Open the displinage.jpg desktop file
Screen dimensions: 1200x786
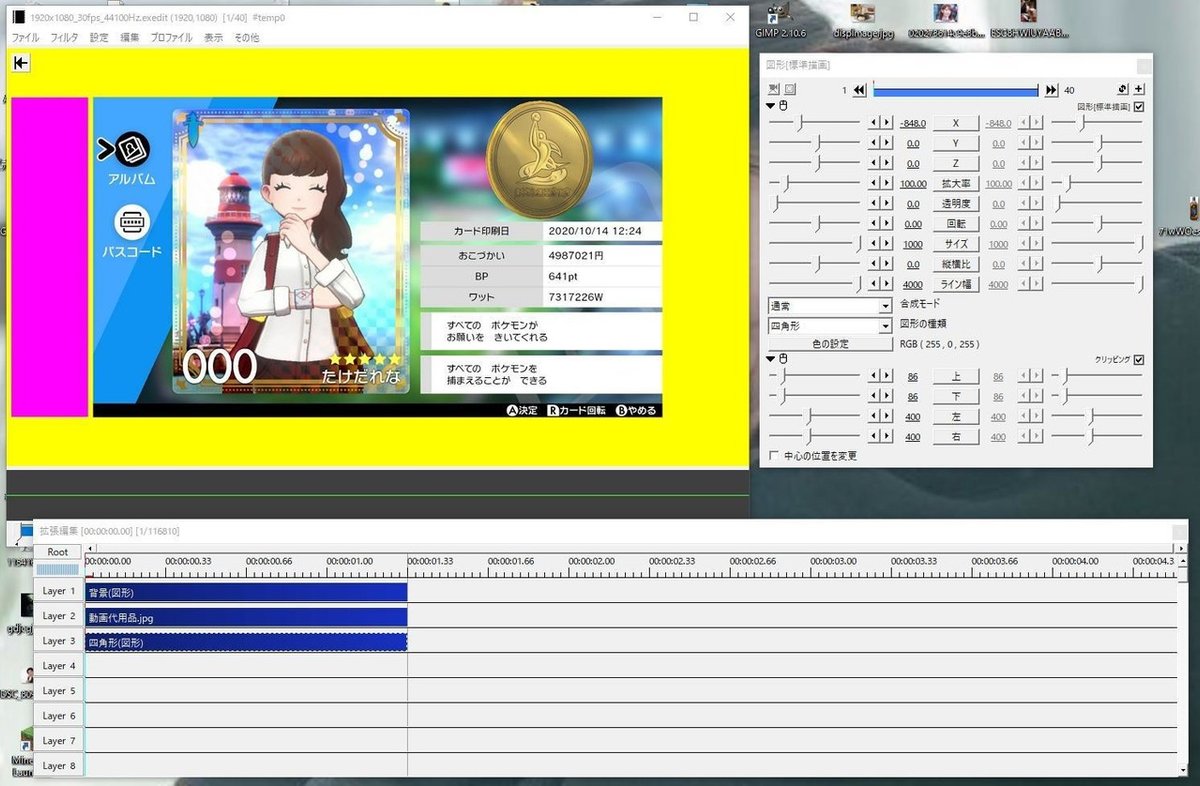pos(862,22)
